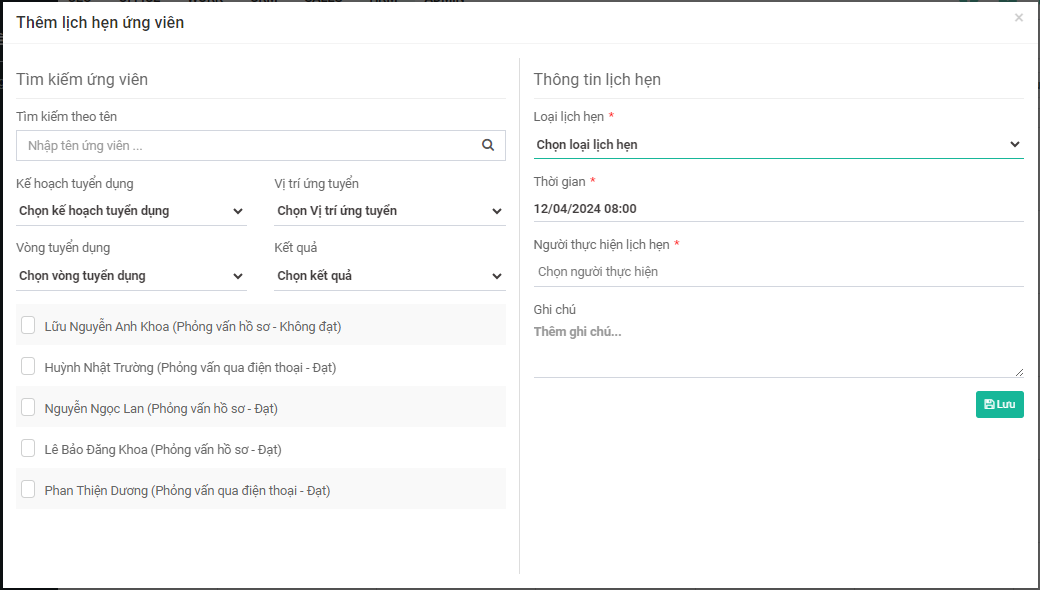Select Phan Thiện Dương checkbox
This screenshot has height=590, width=1040.
28,489
